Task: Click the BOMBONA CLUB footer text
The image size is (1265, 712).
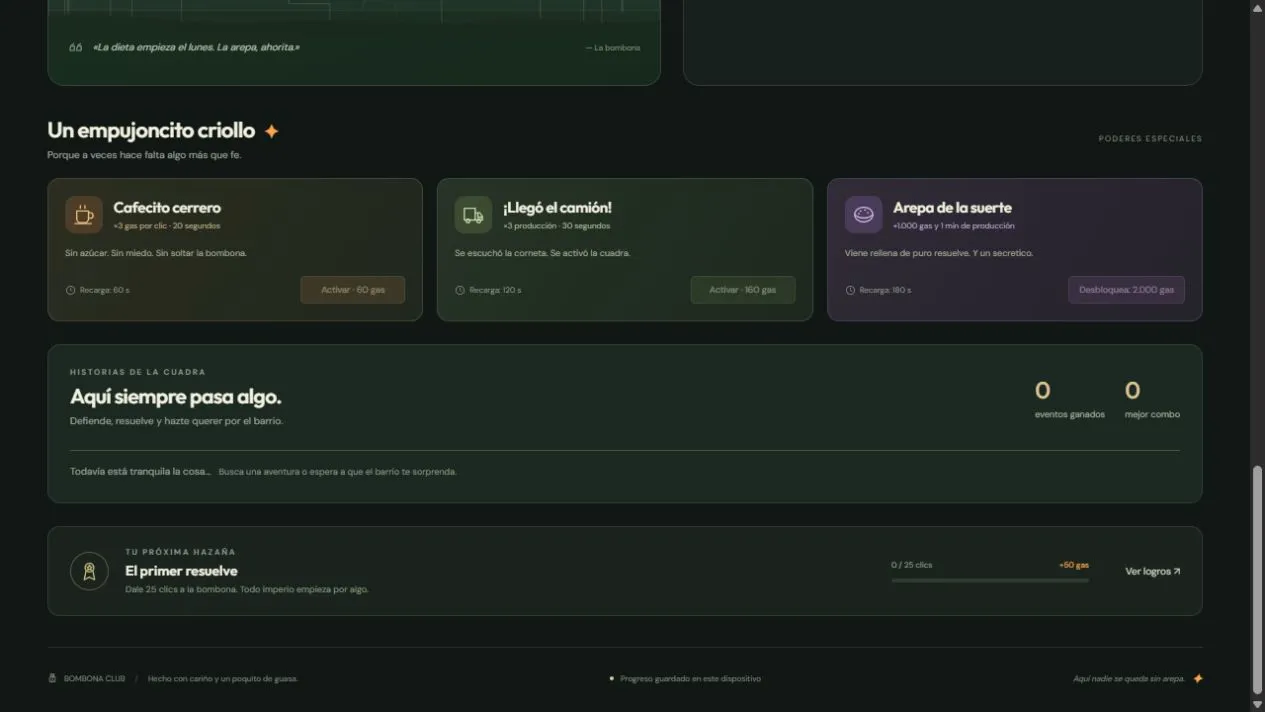Action: point(94,678)
